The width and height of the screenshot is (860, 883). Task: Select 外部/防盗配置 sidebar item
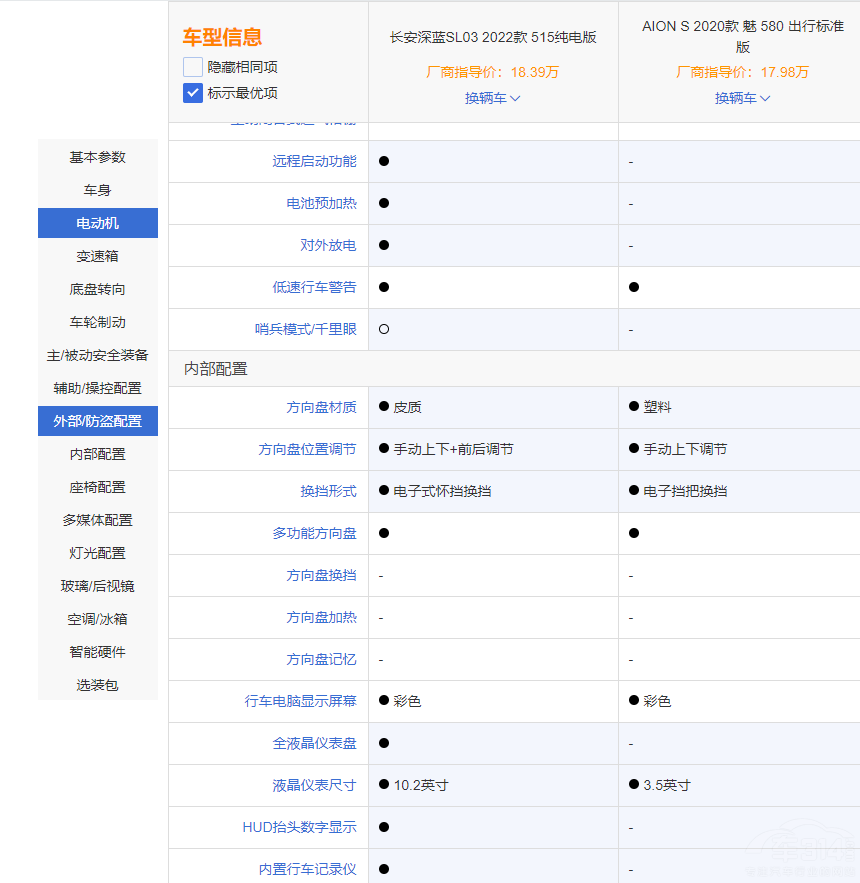click(98, 421)
